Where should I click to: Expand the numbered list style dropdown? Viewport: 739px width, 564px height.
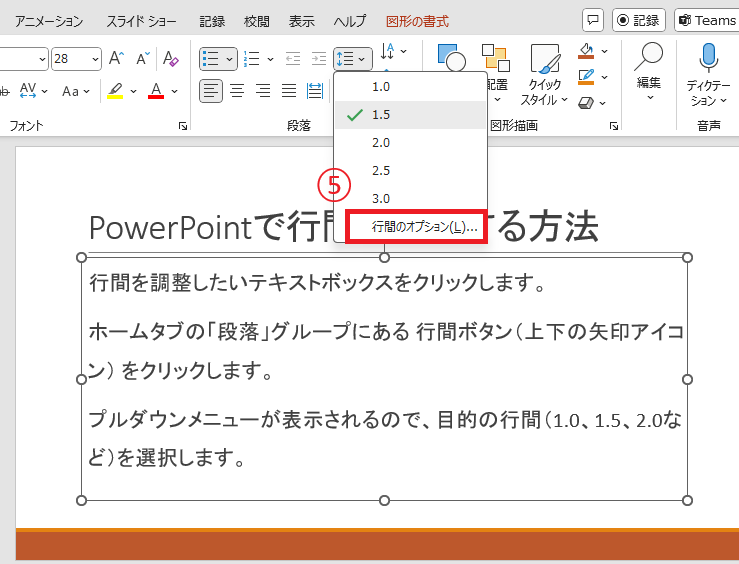pyautogui.click(x=270, y=59)
